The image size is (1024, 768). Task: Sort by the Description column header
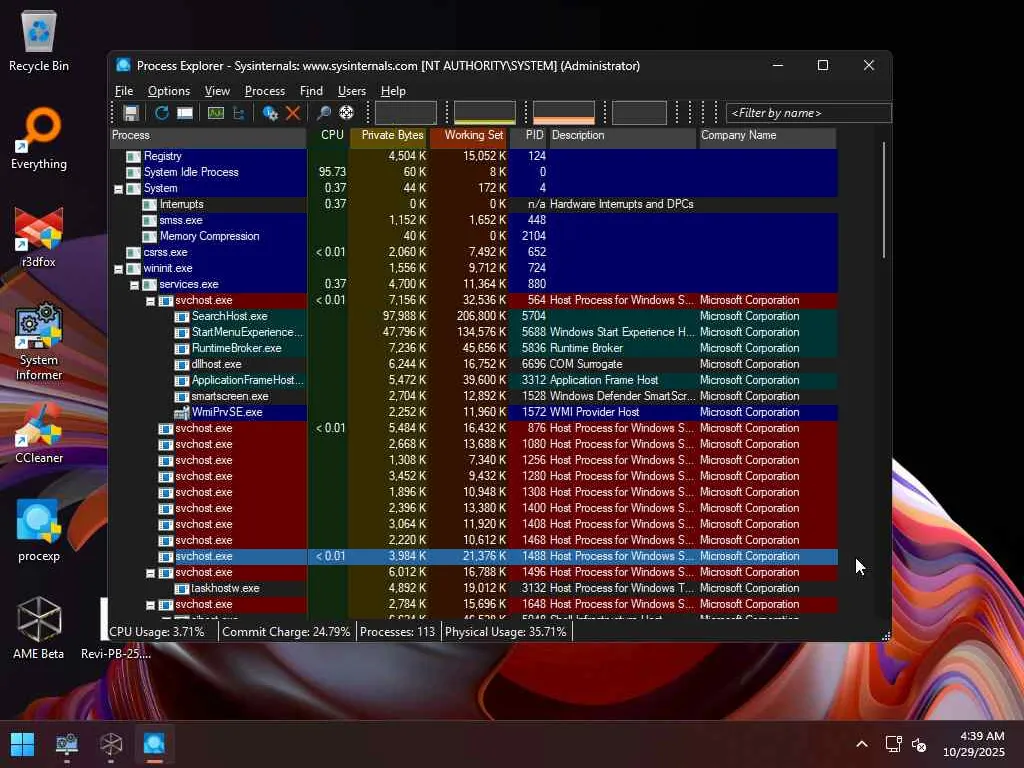tap(622, 136)
